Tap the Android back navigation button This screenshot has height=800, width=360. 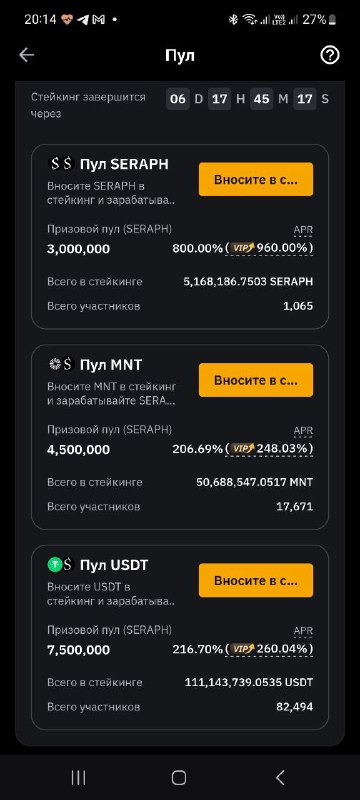click(x=280, y=778)
